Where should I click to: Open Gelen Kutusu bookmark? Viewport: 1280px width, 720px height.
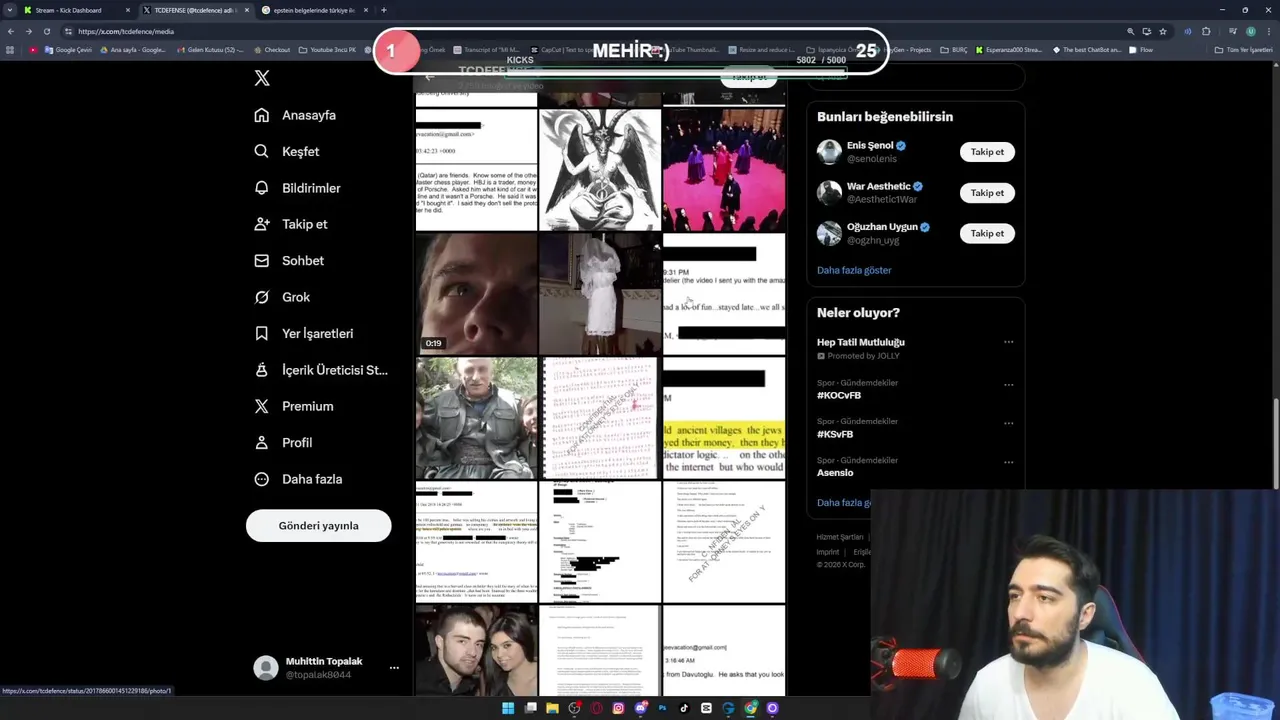(x=210, y=50)
